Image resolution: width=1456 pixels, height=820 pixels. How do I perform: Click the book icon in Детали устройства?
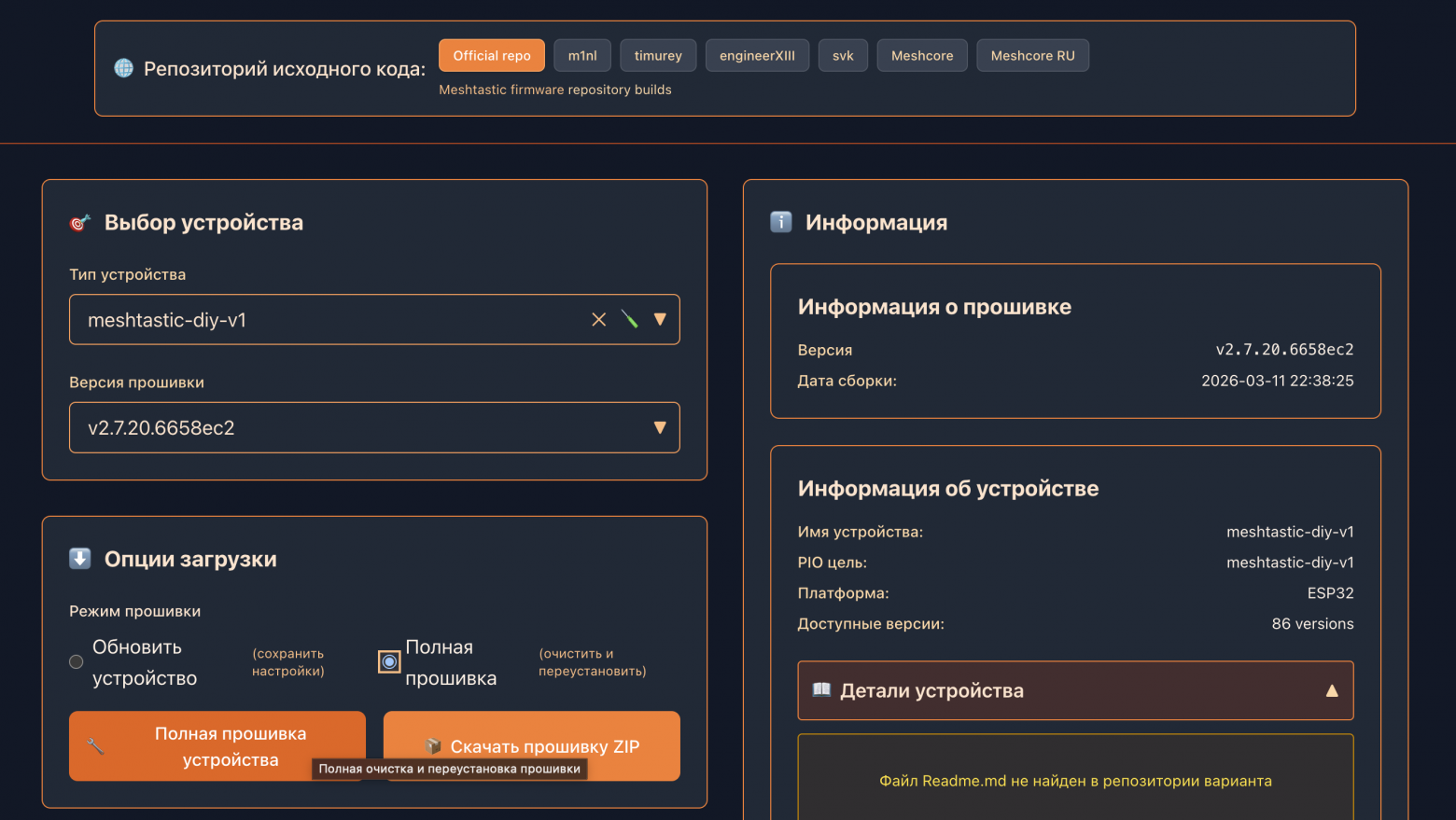coord(821,690)
